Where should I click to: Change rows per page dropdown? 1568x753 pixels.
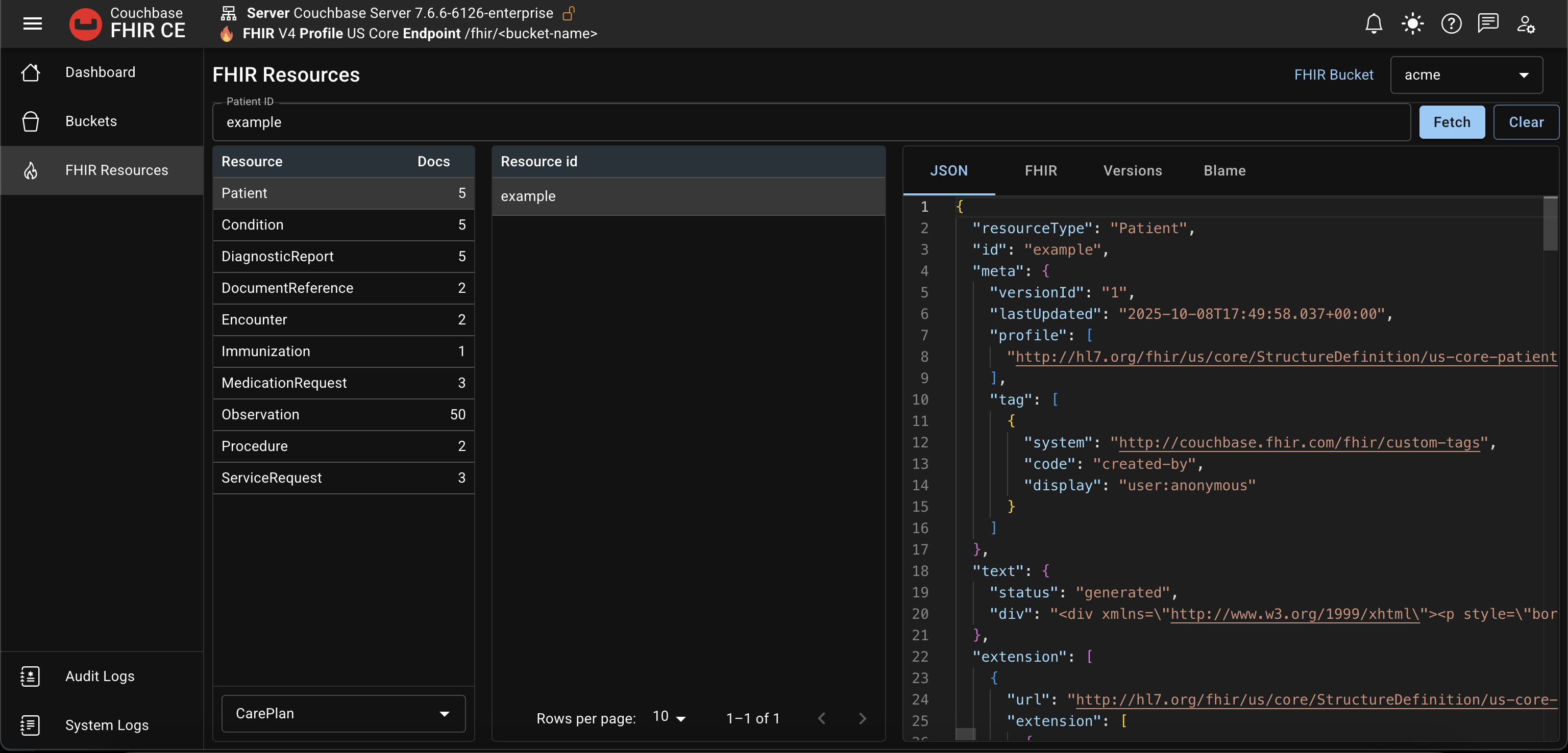(x=669, y=717)
